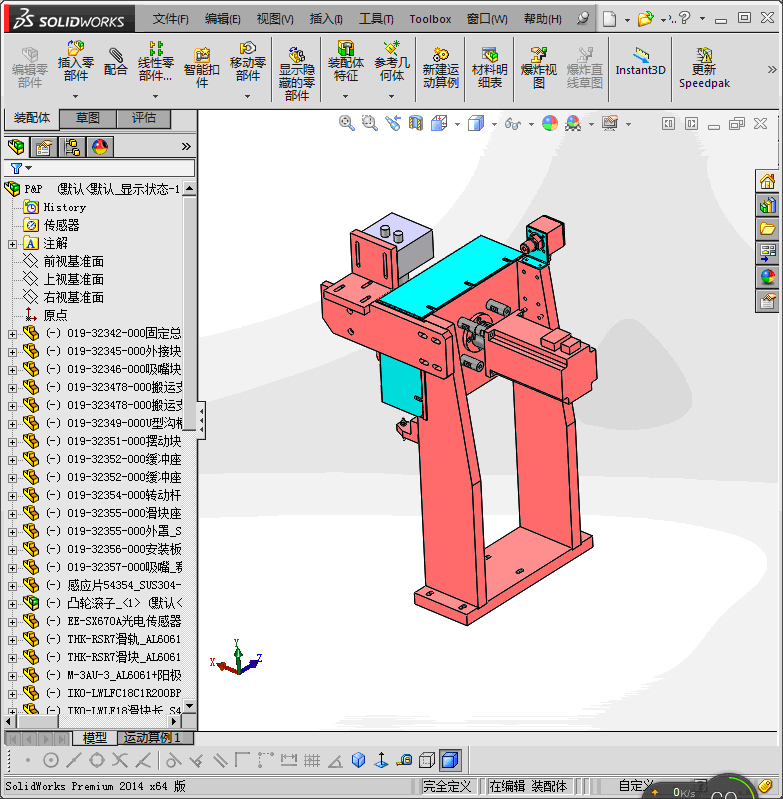Open Bill of Materials (材料明细表)
783x799 pixels.
coord(490,68)
